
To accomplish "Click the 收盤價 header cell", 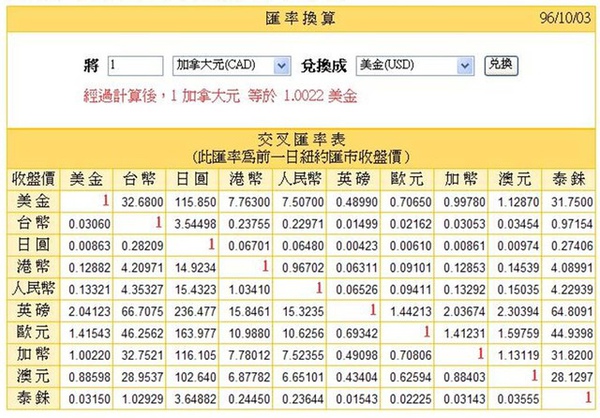I will pyautogui.click(x=33, y=179).
